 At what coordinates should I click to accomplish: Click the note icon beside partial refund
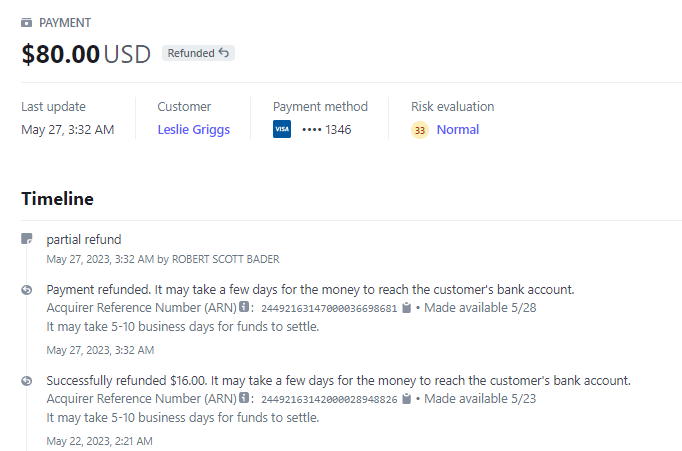tap(27, 240)
